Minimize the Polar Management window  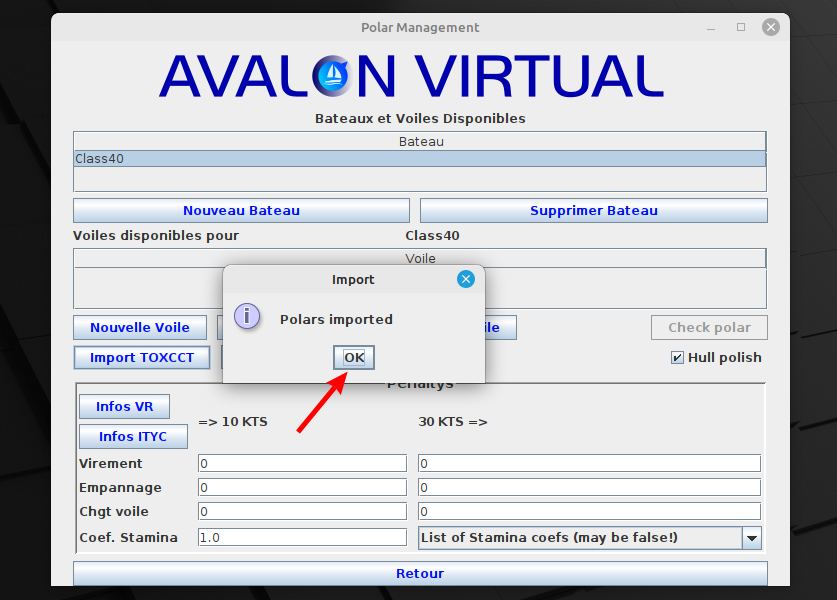[x=712, y=27]
